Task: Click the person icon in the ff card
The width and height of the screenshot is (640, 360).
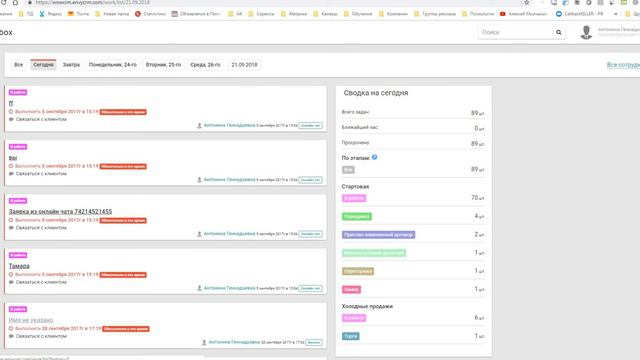Action: (199, 125)
